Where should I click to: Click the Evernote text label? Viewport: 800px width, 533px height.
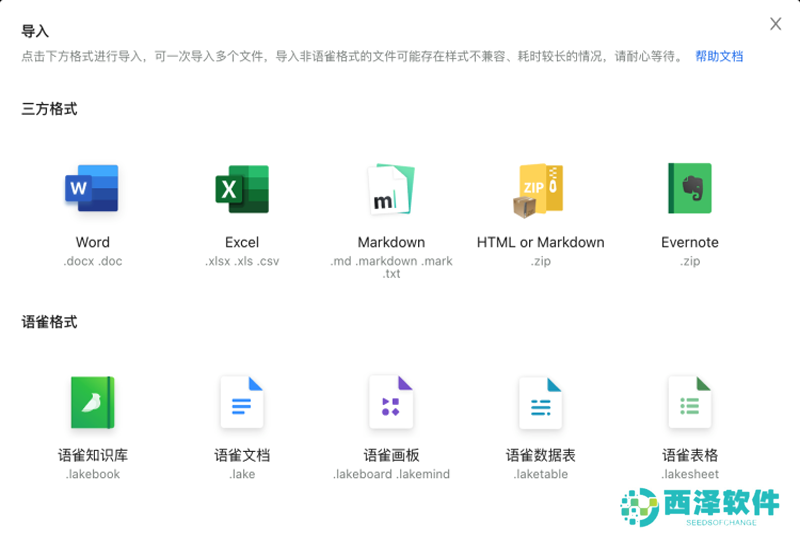tap(690, 242)
